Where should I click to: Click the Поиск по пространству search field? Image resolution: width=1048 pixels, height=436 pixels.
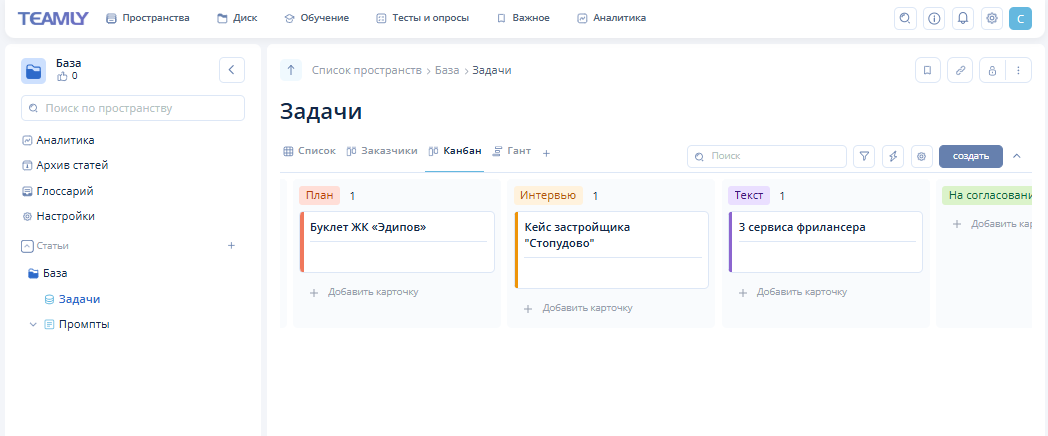click(133, 108)
